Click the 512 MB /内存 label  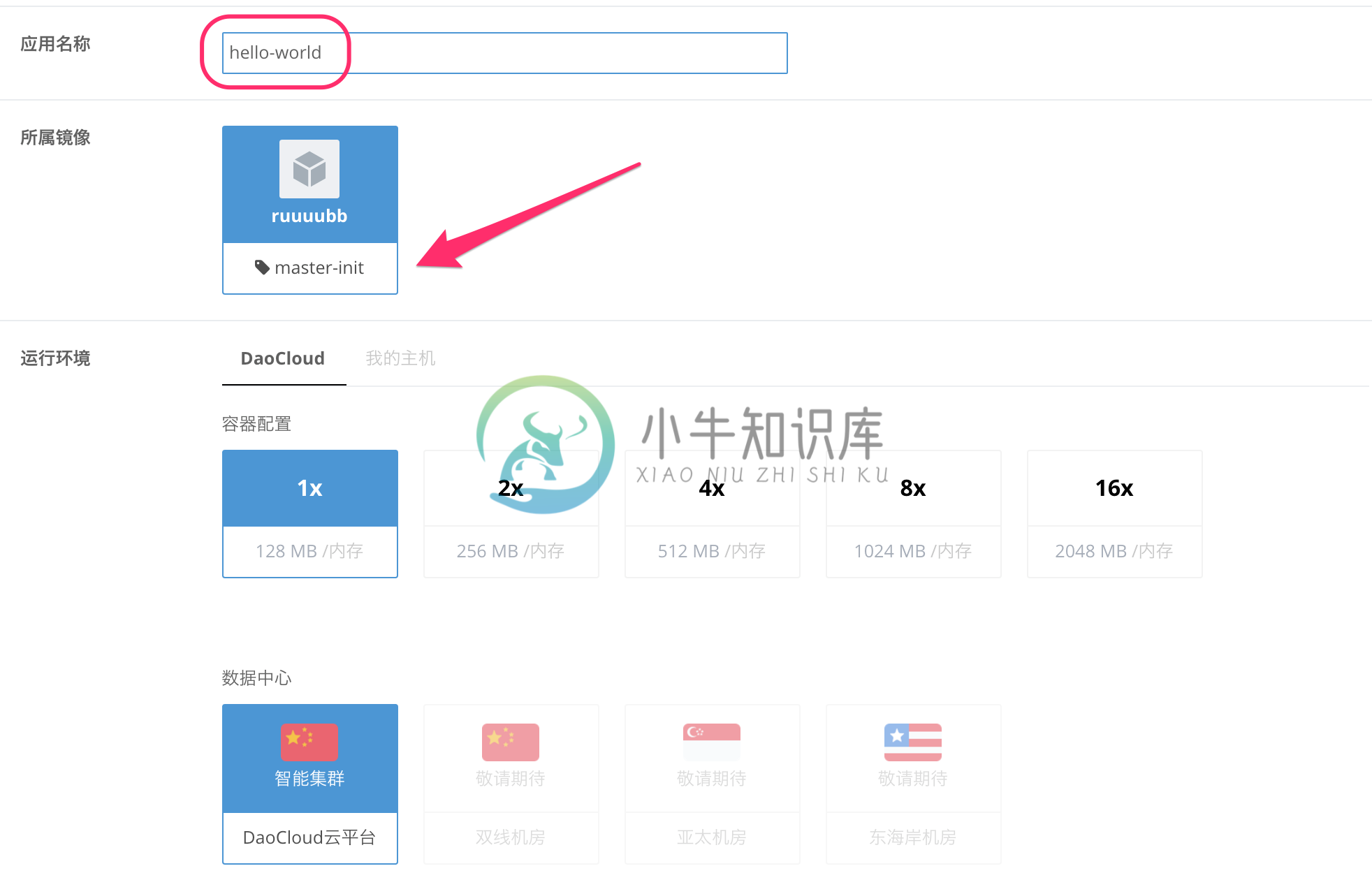(x=712, y=551)
